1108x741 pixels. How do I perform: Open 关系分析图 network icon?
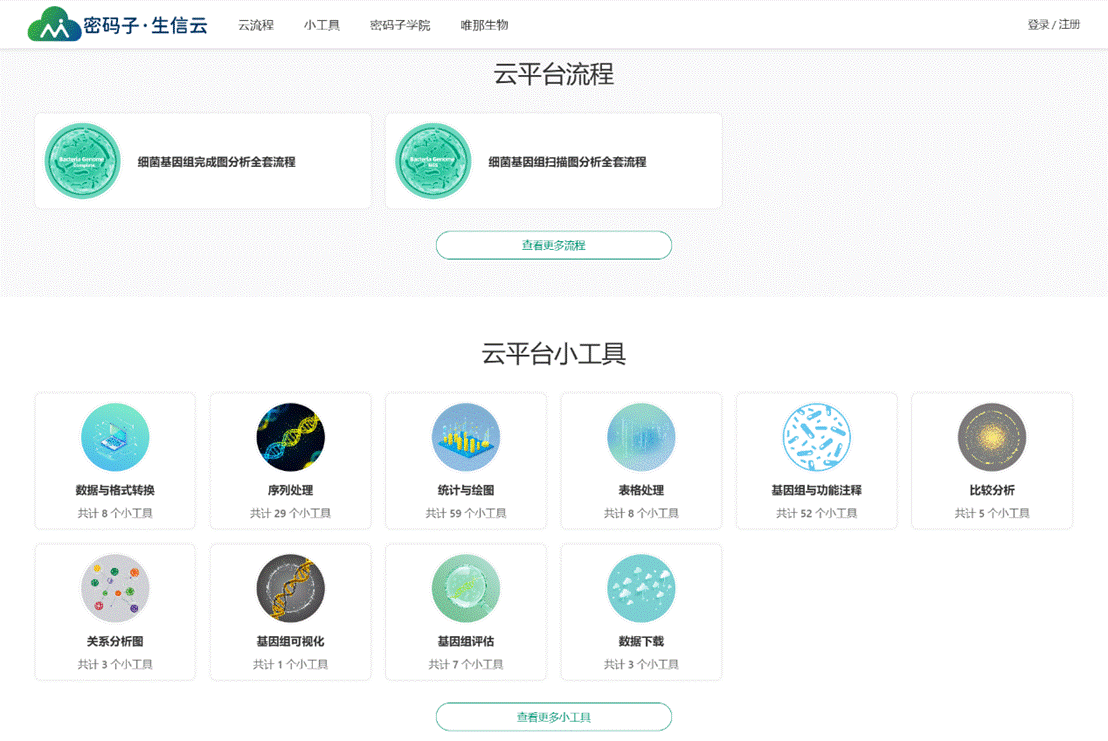[115, 588]
